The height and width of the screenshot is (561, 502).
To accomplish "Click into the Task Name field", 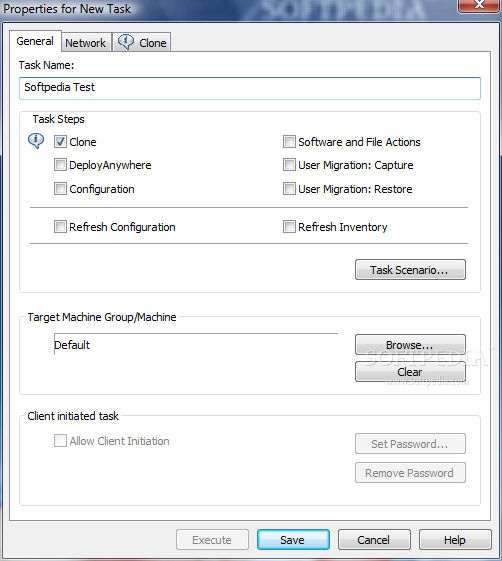I will 250,88.
